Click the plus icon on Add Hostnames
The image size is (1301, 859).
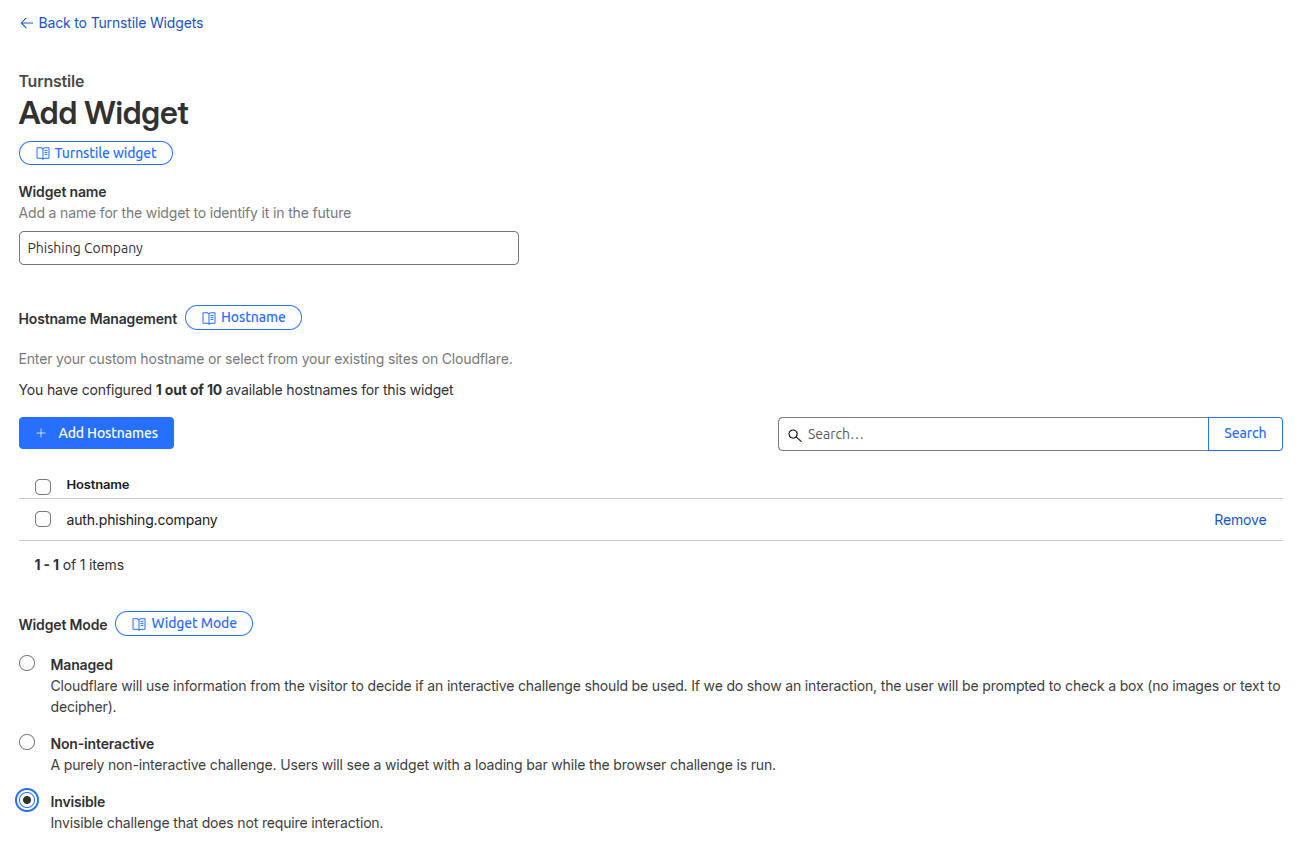click(x=41, y=433)
